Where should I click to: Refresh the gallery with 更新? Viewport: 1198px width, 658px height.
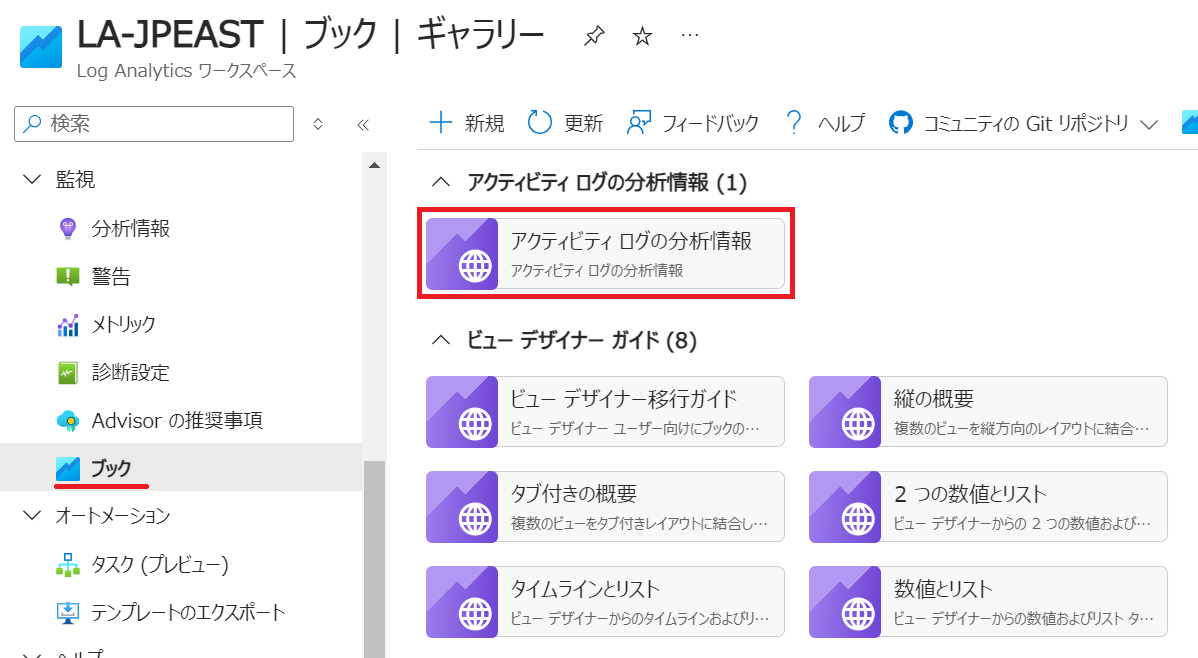tap(565, 123)
